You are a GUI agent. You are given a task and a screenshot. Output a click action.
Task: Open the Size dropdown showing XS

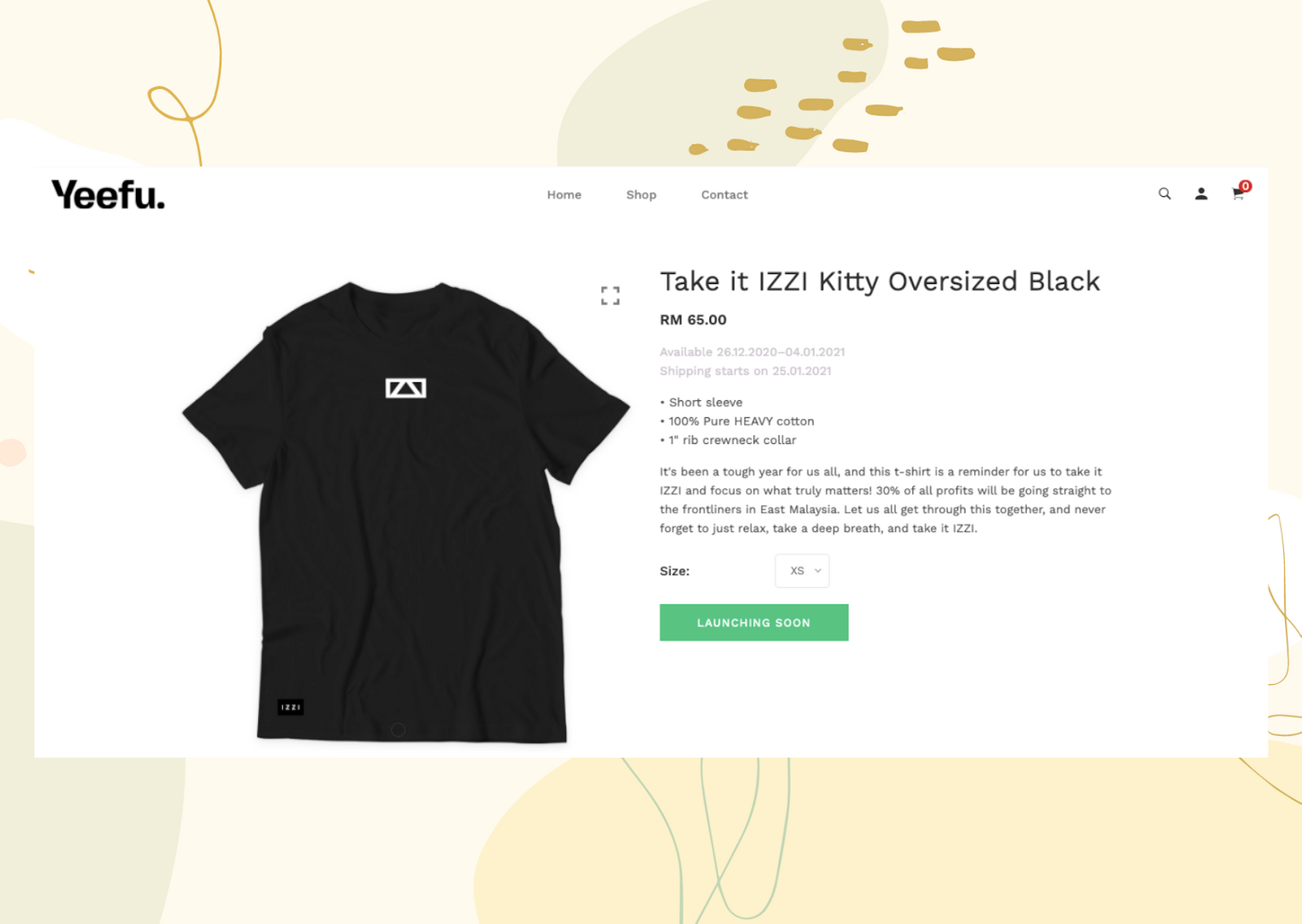(802, 571)
